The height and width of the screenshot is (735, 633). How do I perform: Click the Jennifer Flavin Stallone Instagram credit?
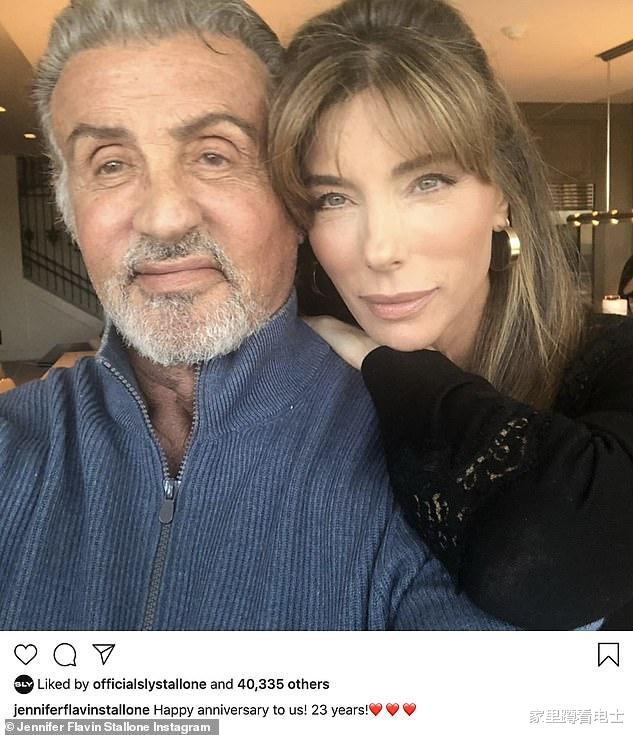coord(109,727)
